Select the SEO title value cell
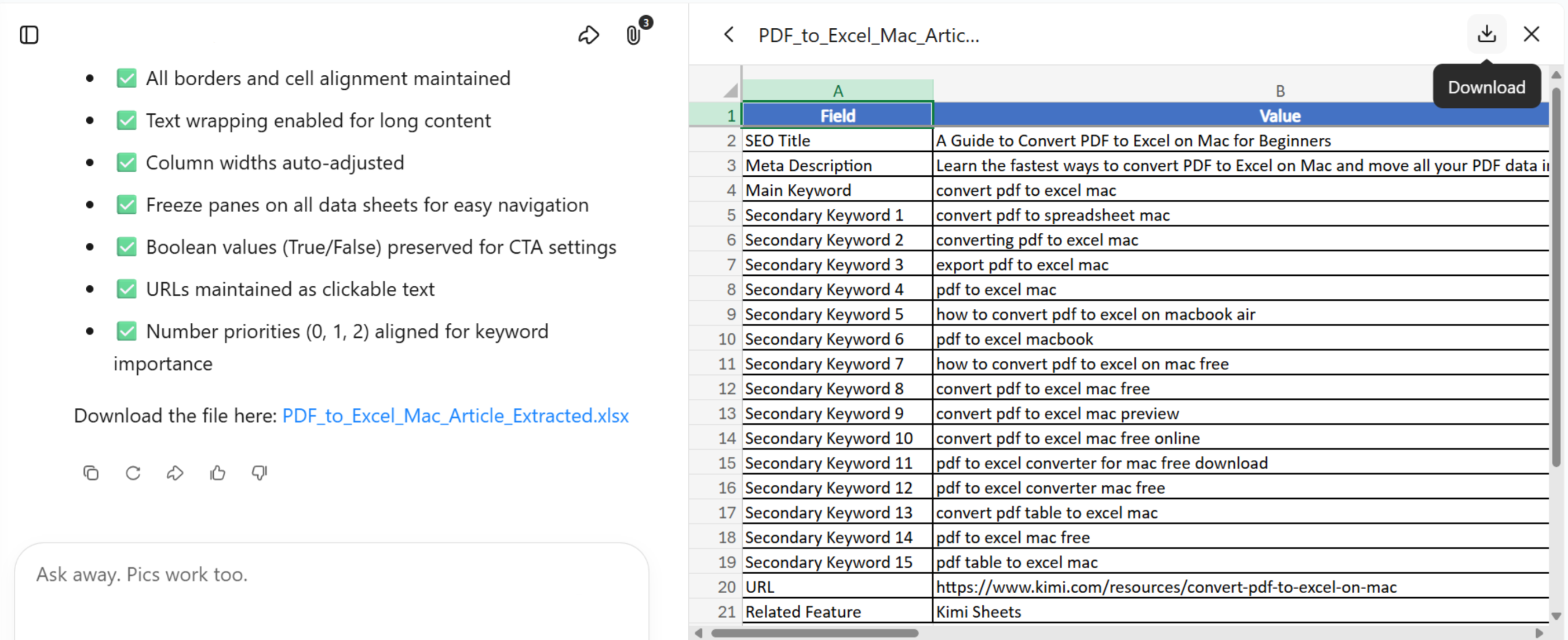Viewport: 1568px width, 640px height. [x=1241, y=141]
